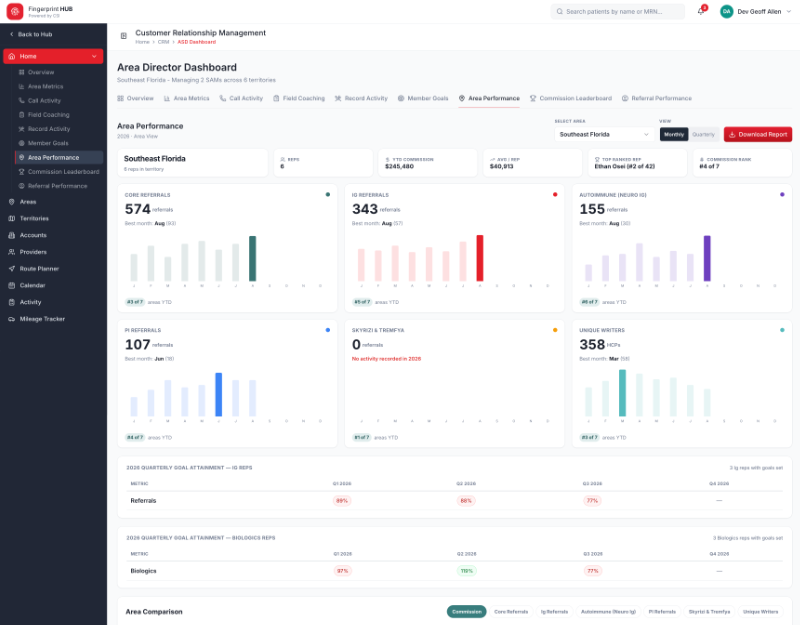The image size is (800, 625).
Task: Open Field Coaching in the sidebar
Action: (x=48, y=115)
